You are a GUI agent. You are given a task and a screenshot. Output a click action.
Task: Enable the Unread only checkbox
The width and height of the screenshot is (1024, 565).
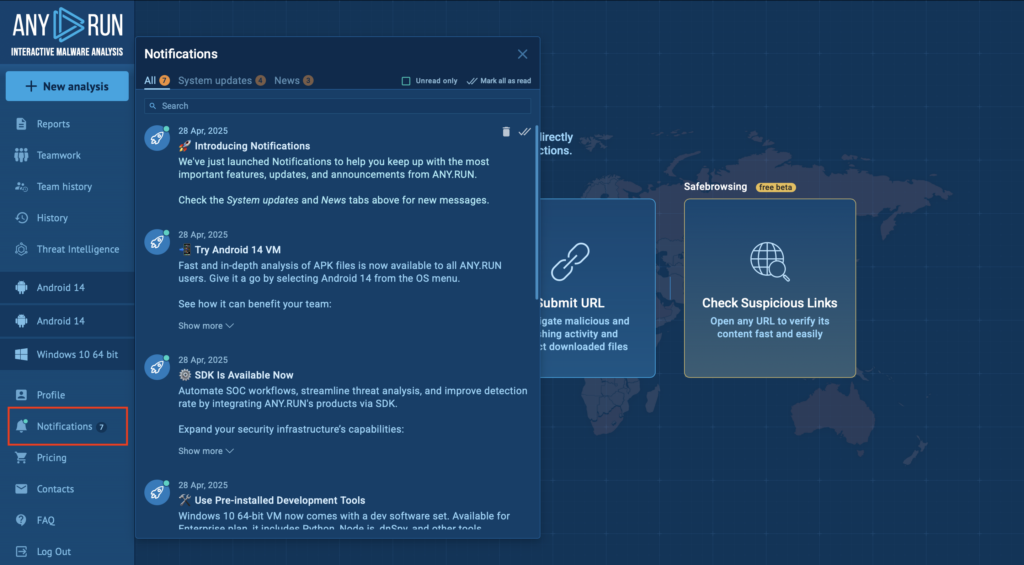pos(406,81)
